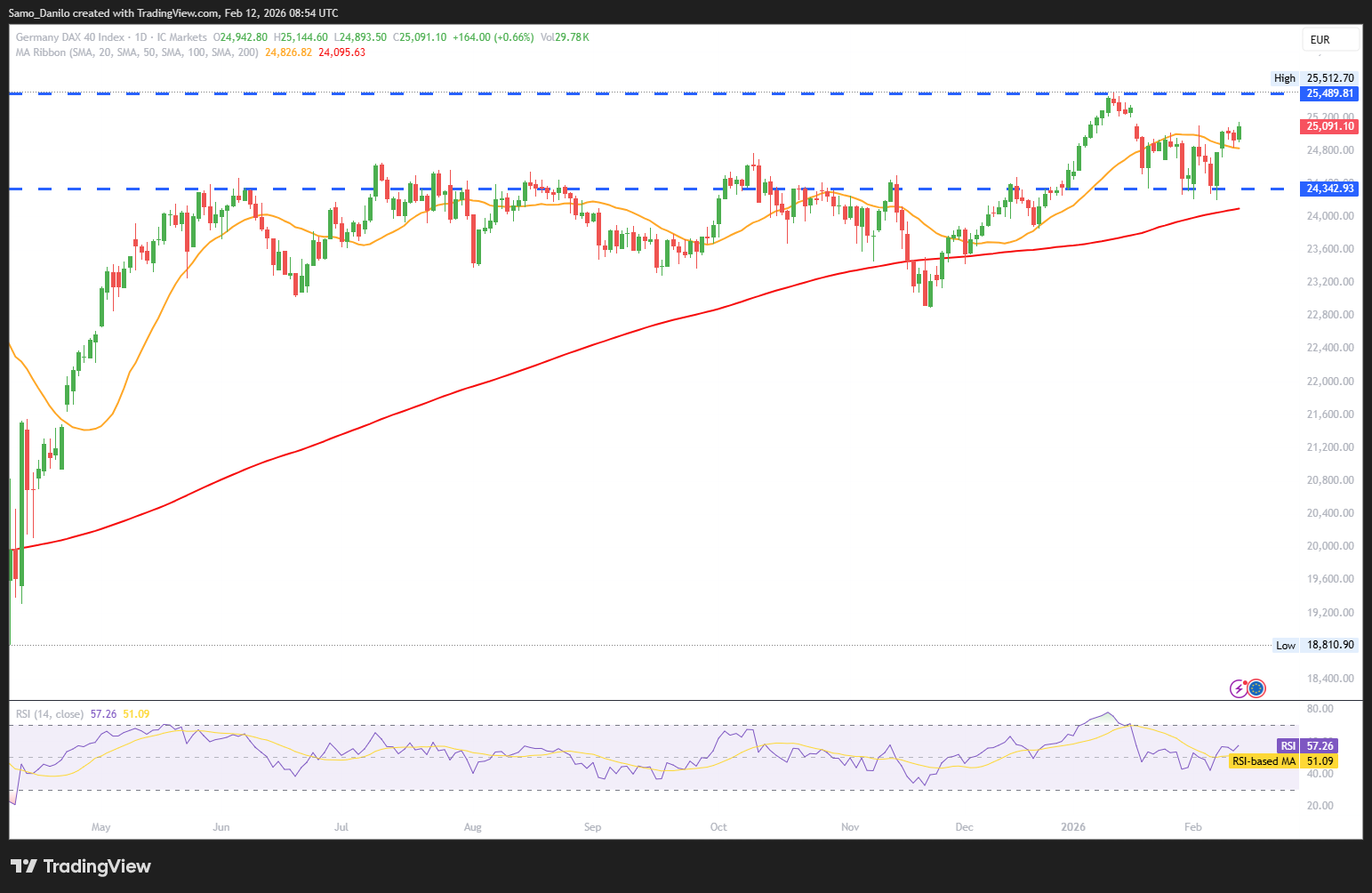Viewport: 1372px width, 893px height.
Task: Click the TradingView logo at bottom left
Action: pyautogui.click(x=81, y=866)
